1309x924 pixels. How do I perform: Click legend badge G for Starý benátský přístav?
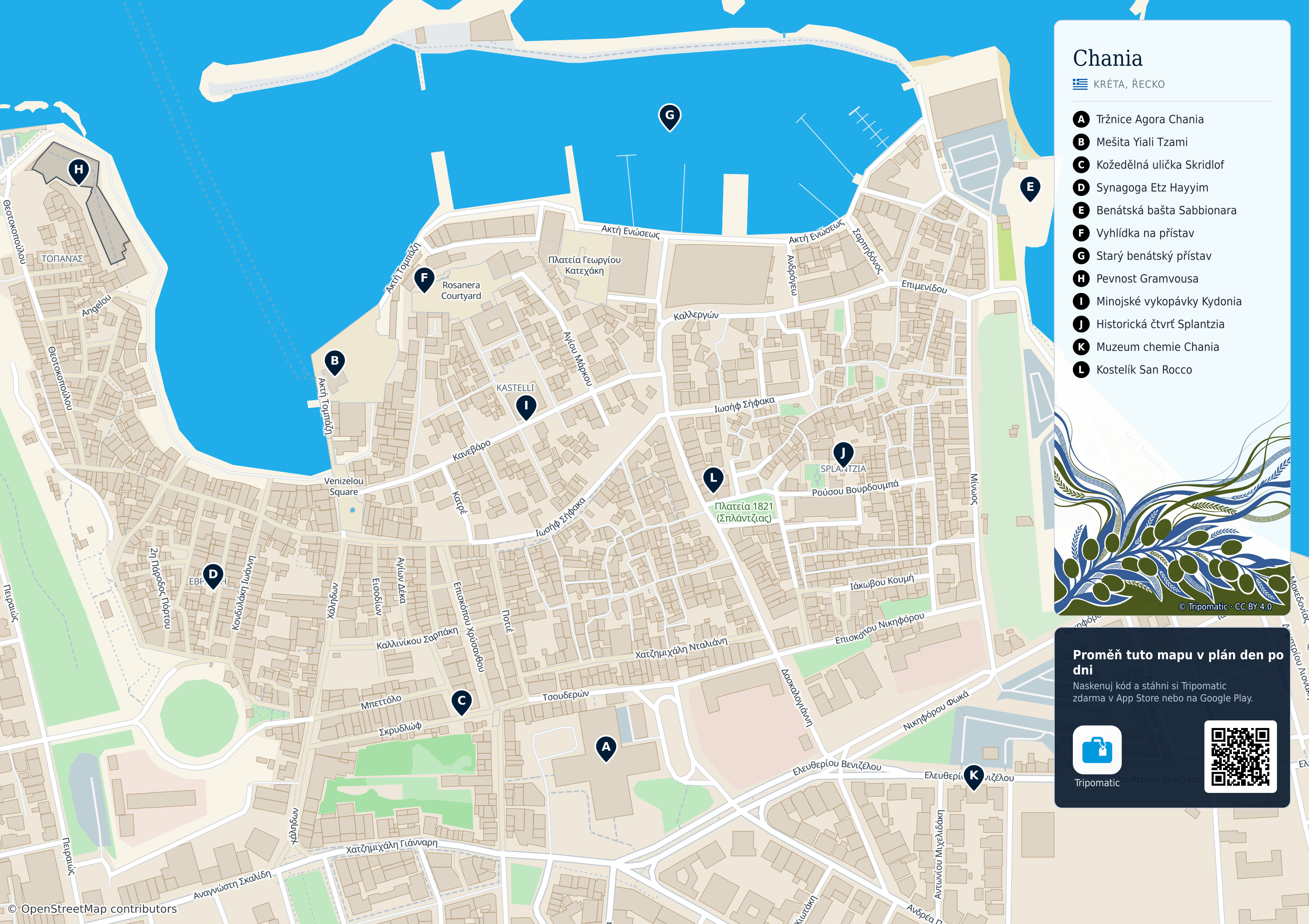pos(1081,256)
